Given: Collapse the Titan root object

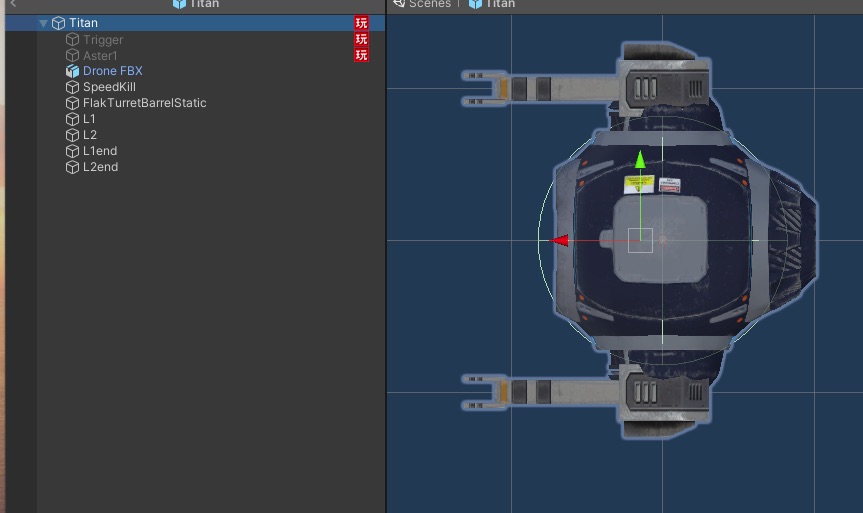Looking at the screenshot, I should coord(43,23).
